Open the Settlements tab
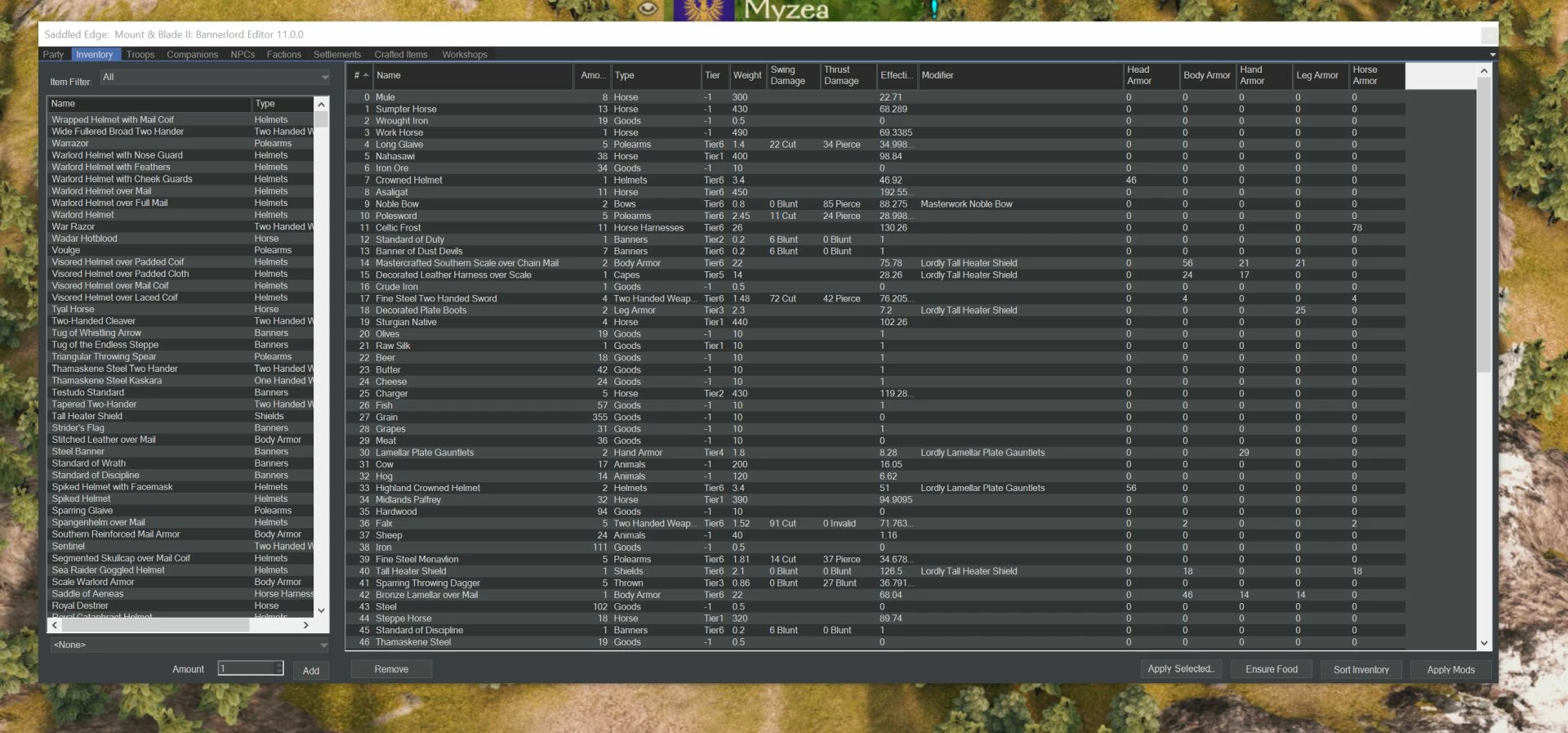 337,55
